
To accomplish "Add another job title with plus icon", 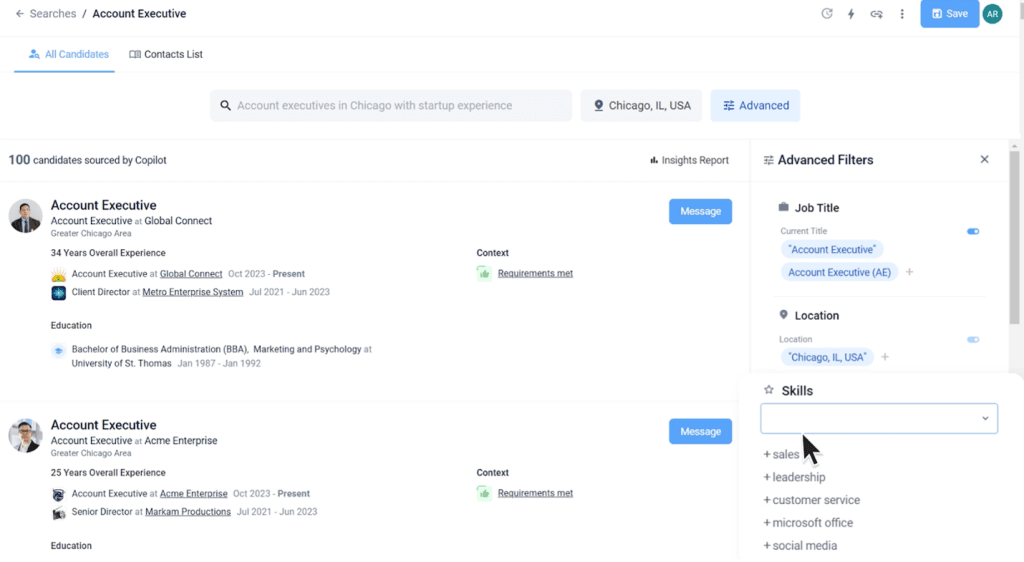I will [909, 272].
